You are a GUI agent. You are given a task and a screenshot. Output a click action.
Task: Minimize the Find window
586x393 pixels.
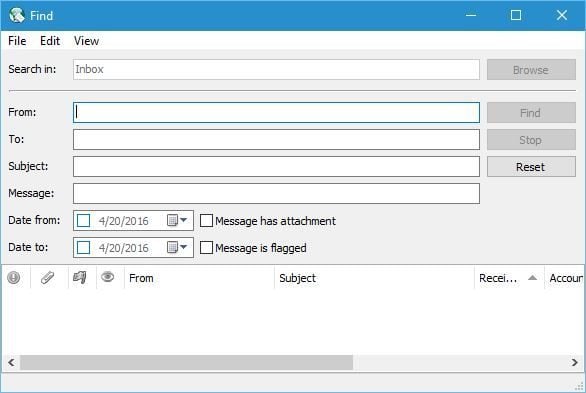click(471, 15)
